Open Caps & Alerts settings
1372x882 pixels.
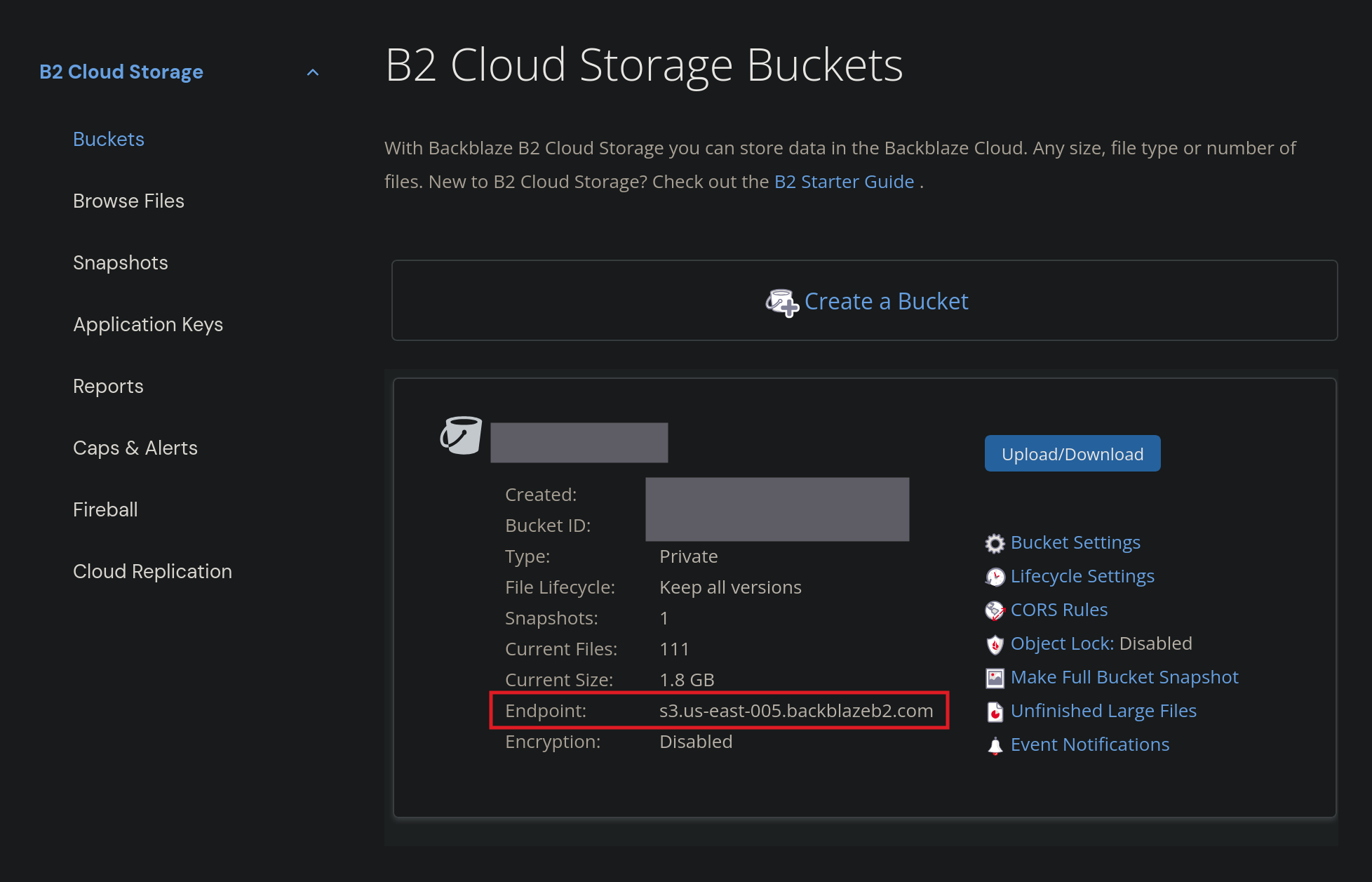[x=135, y=448]
